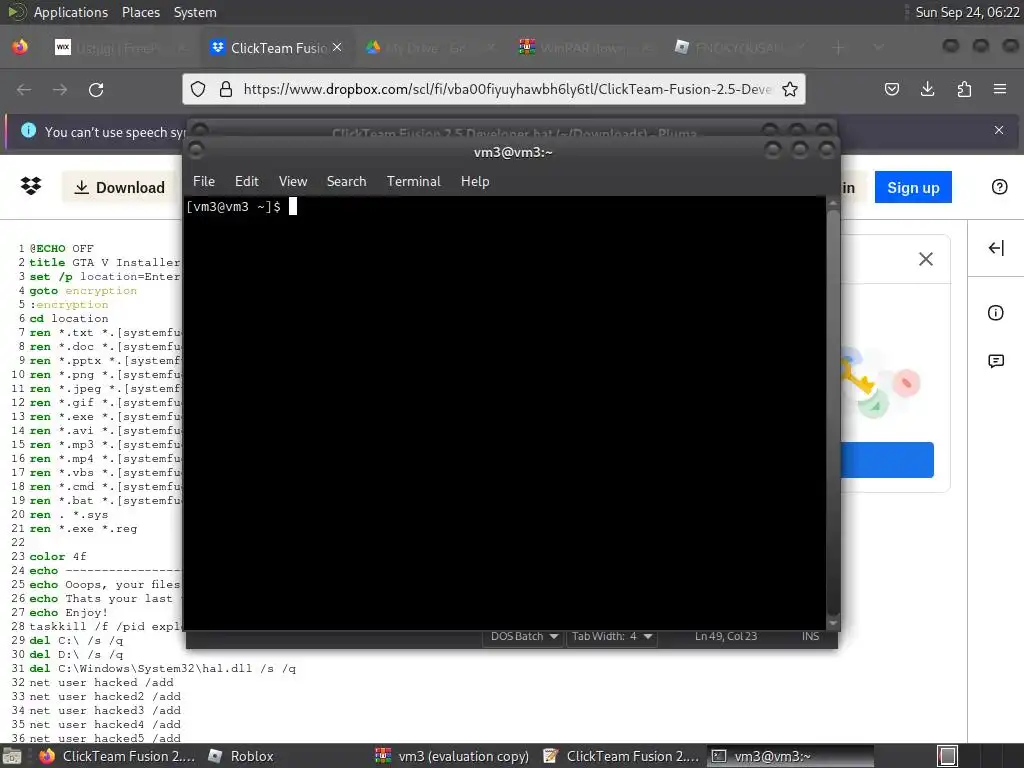
Task: Switch to Pluma ClickTeam Fusion taskbar window
Action: click(x=621, y=756)
